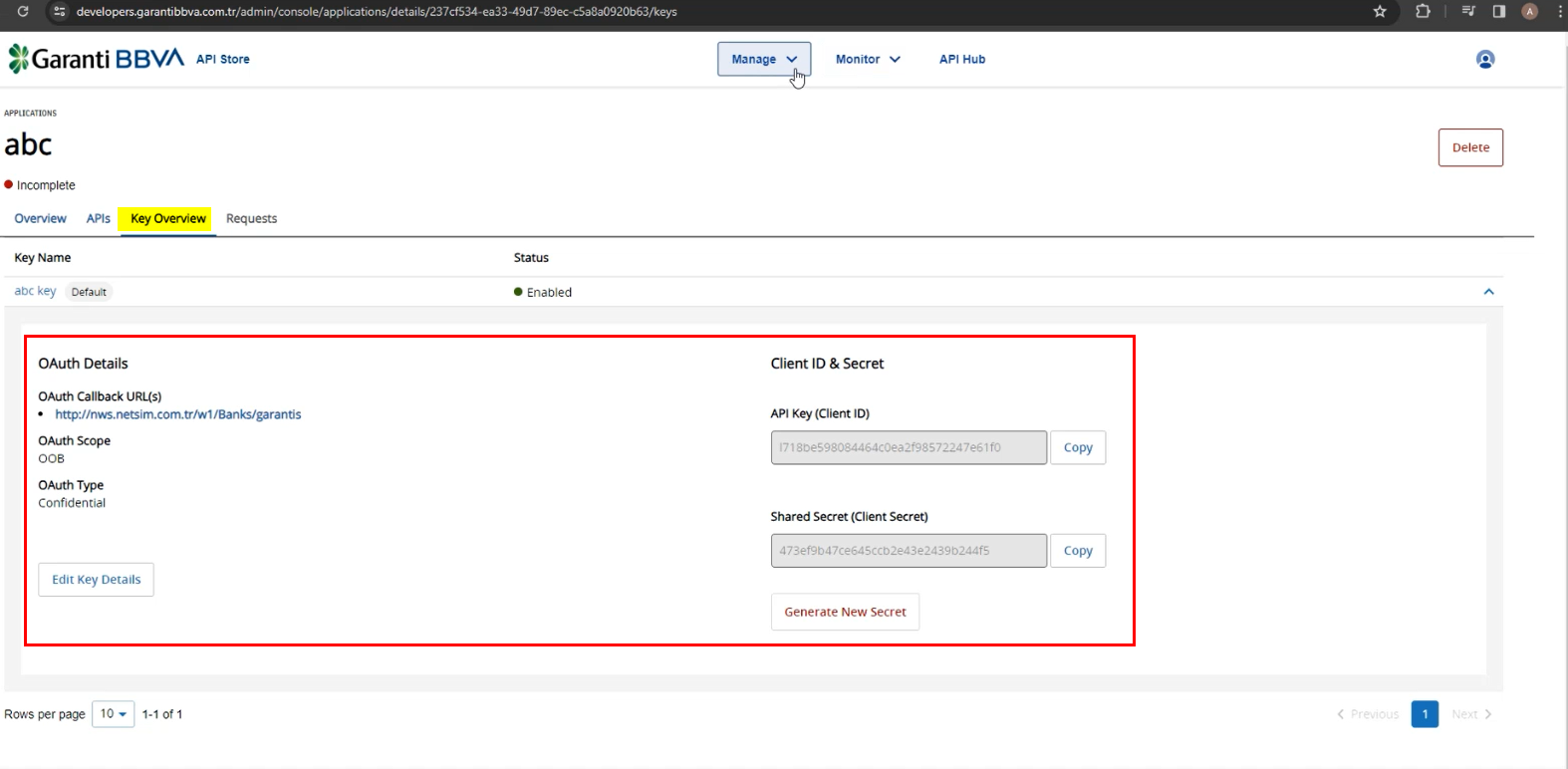Expand the Monitor dropdown menu
The width and height of the screenshot is (1568, 769).
[868, 60]
